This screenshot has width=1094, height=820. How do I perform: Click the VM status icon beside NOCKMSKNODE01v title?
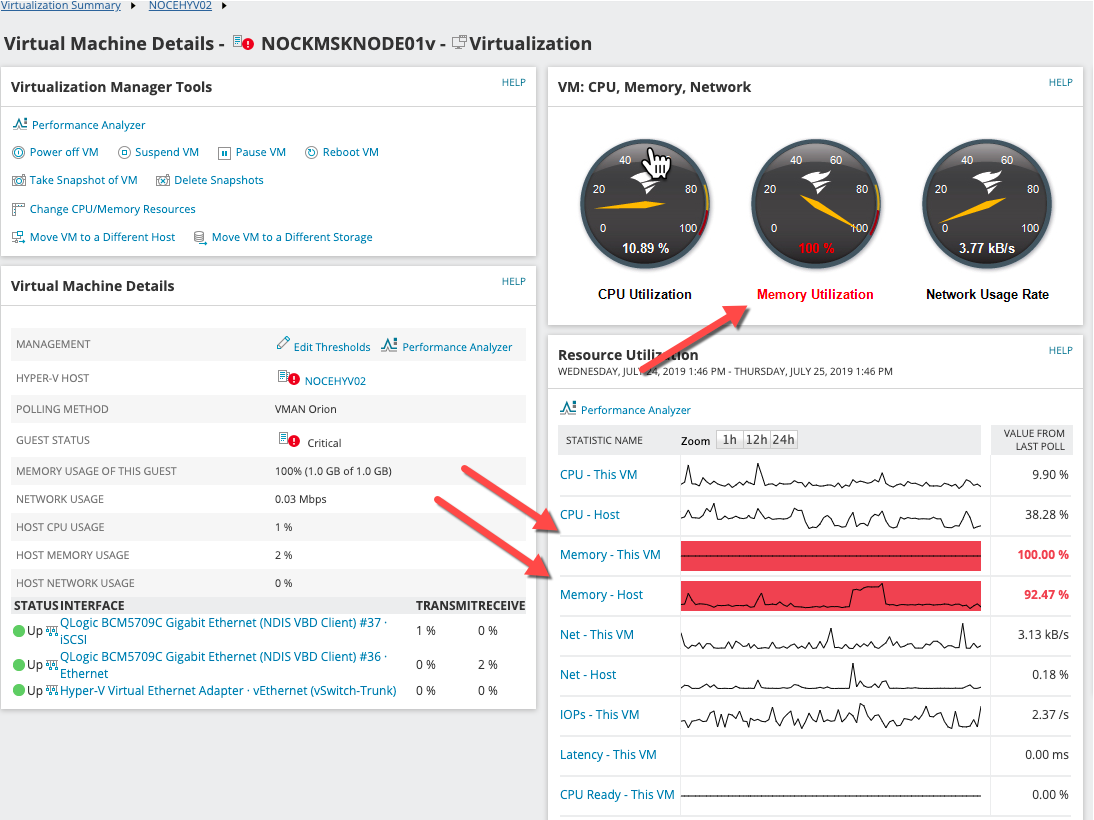pyautogui.click(x=243, y=43)
